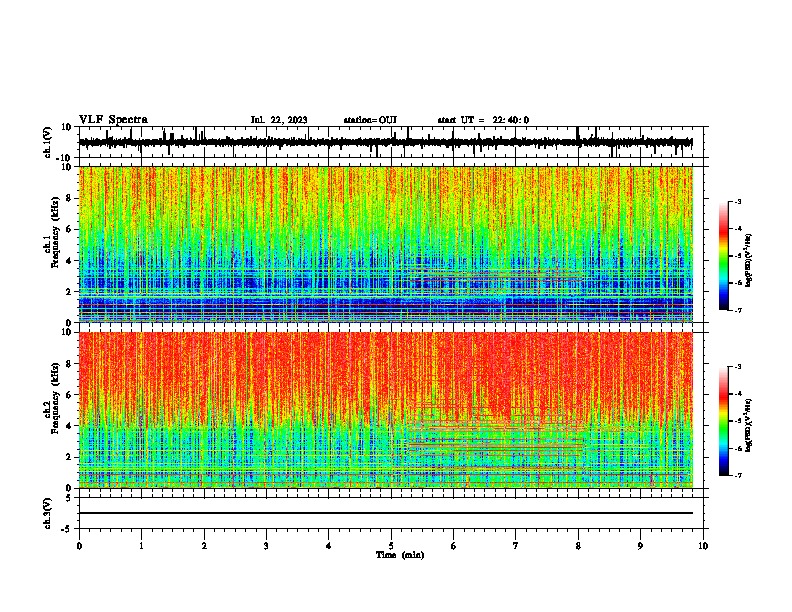The width and height of the screenshot is (792, 612).
Task: Click time axis tick label "6"
Action: coord(453,546)
